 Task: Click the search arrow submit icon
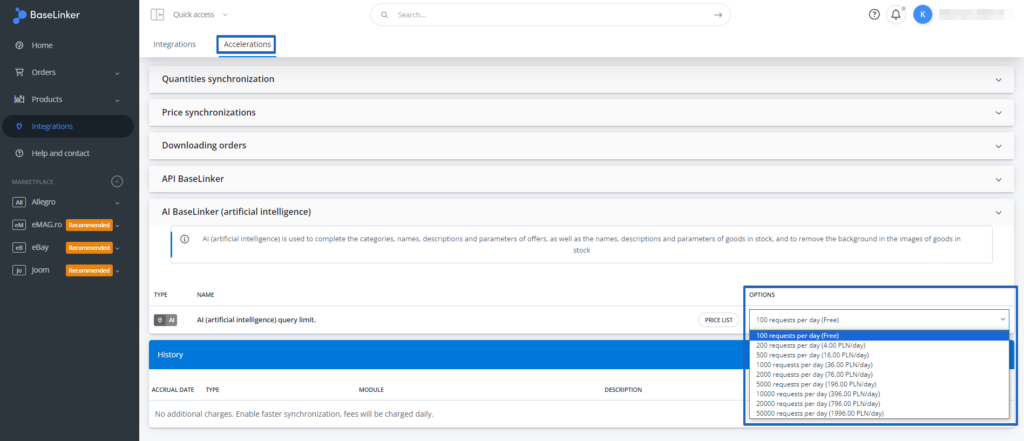click(718, 14)
